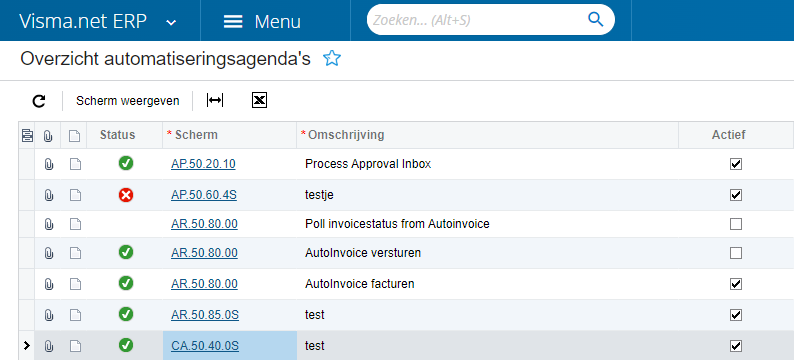Image resolution: width=794 pixels, height=360 pixels.
Task: Enable the Actief checkbox for AutoInvoice versturen
Action: click(x=736, y=253)
